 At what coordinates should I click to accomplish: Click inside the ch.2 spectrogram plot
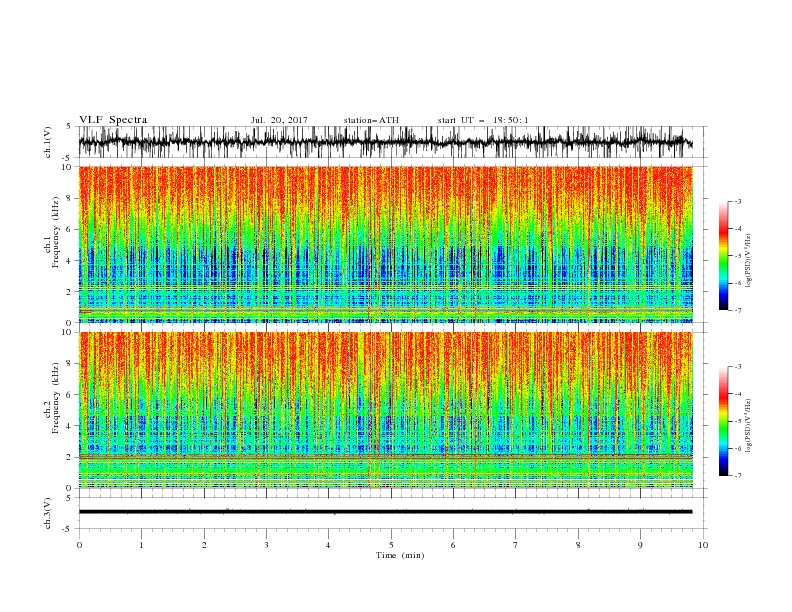pos(385,410)
